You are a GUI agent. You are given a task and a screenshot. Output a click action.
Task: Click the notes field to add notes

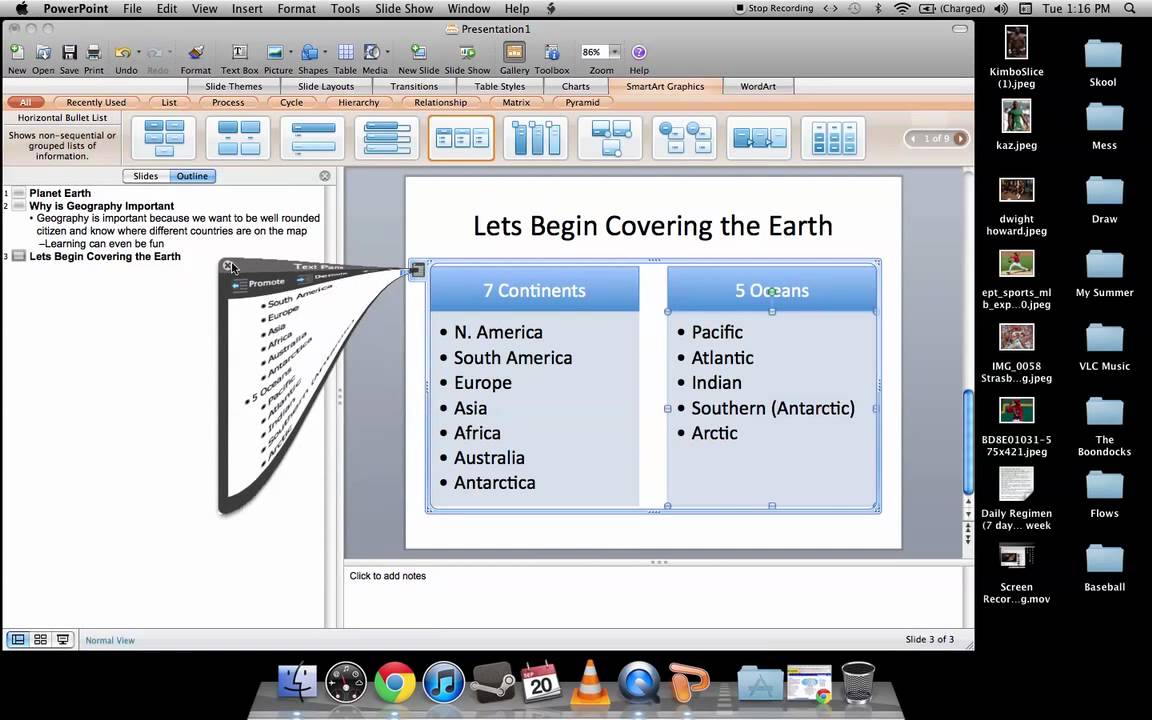(x=388, y=576)
